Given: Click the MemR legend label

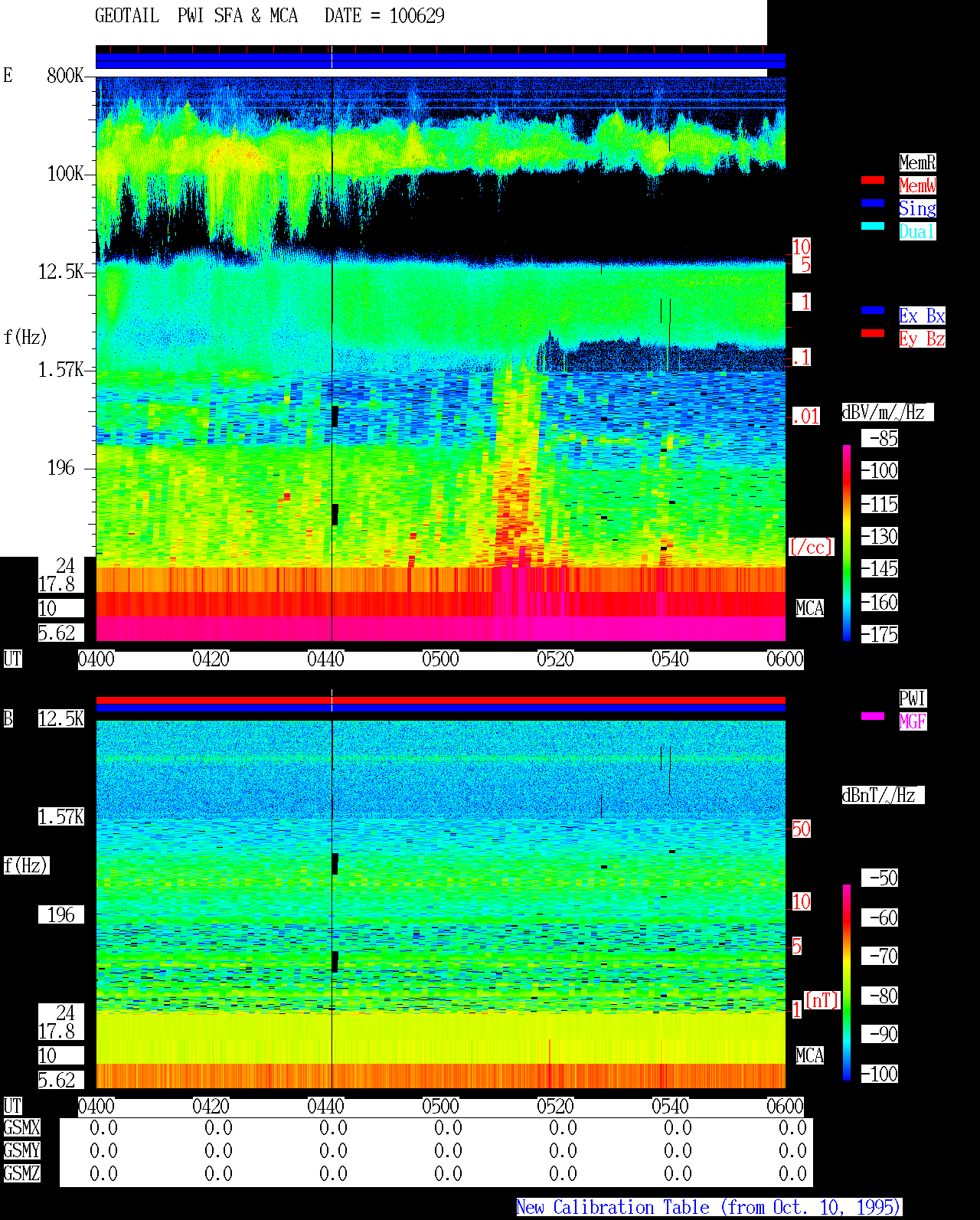Looking at the screenshot, I should [917, 162].
